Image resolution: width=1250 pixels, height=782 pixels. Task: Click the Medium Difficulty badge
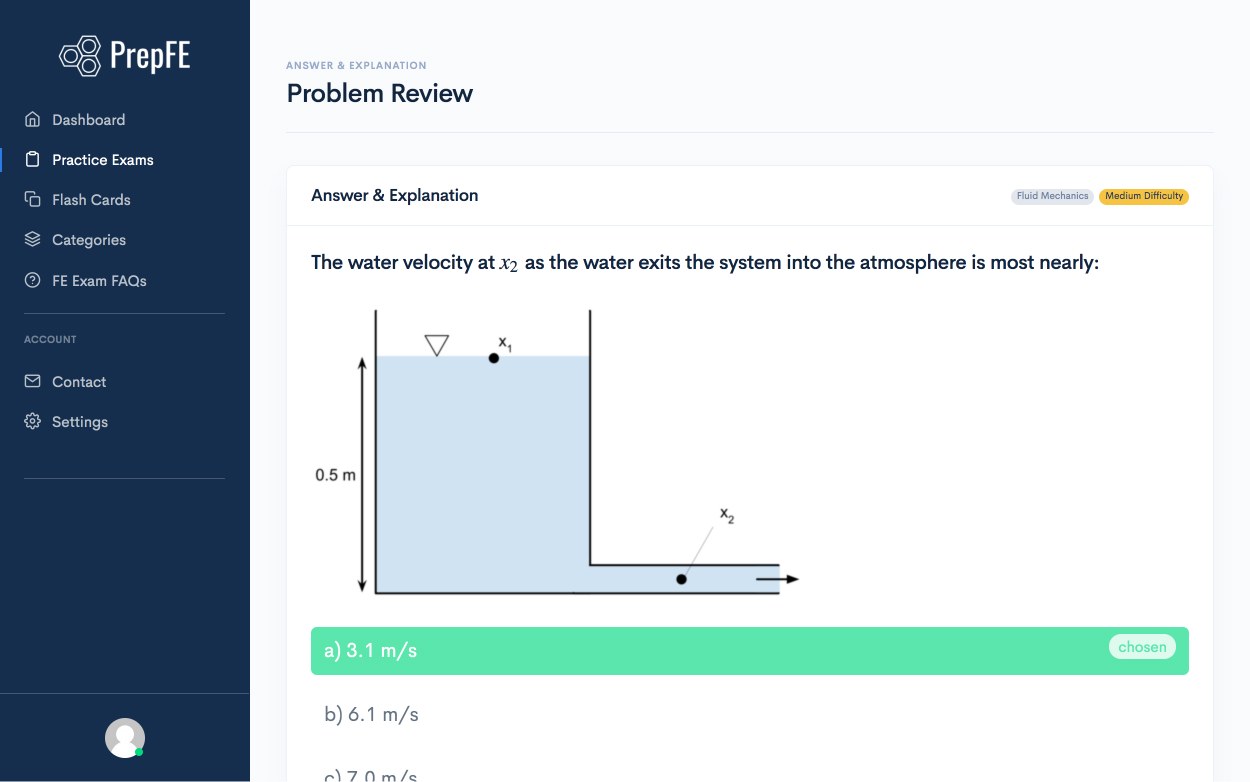tap(1144, 196)
